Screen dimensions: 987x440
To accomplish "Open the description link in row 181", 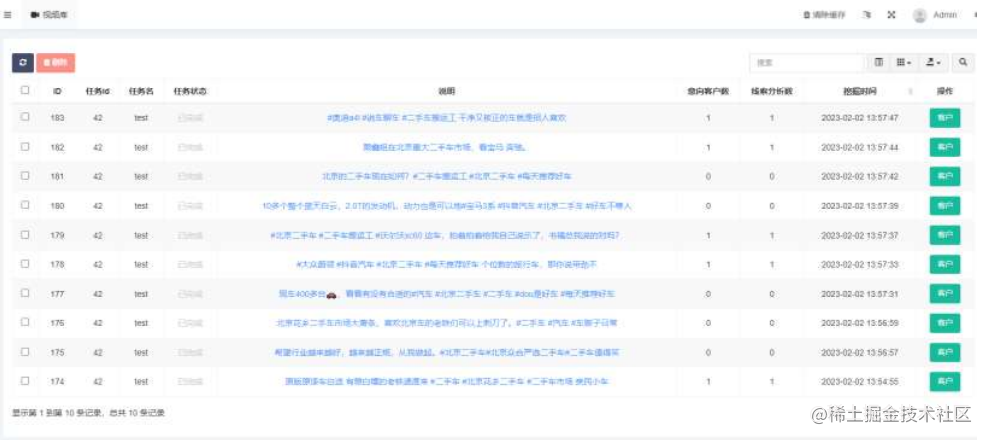I will coord(447,176).
